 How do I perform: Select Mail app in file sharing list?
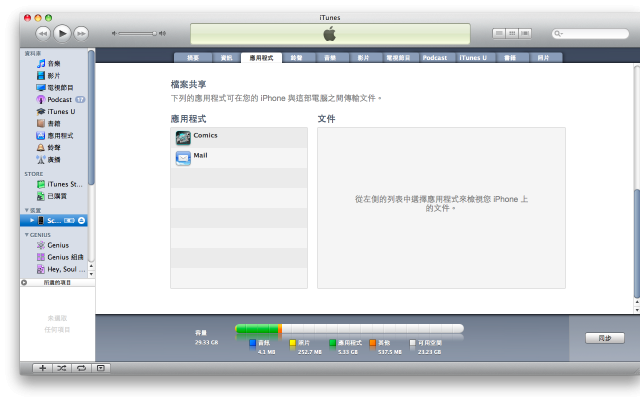239,158
